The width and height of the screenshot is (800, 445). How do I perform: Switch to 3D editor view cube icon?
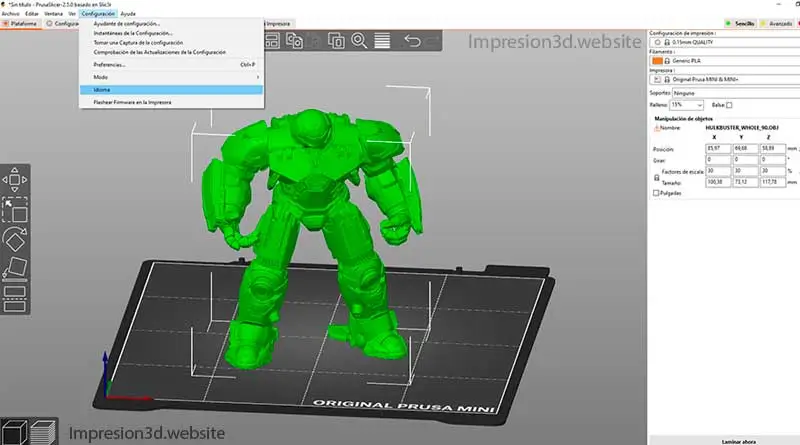pos(14,432)
